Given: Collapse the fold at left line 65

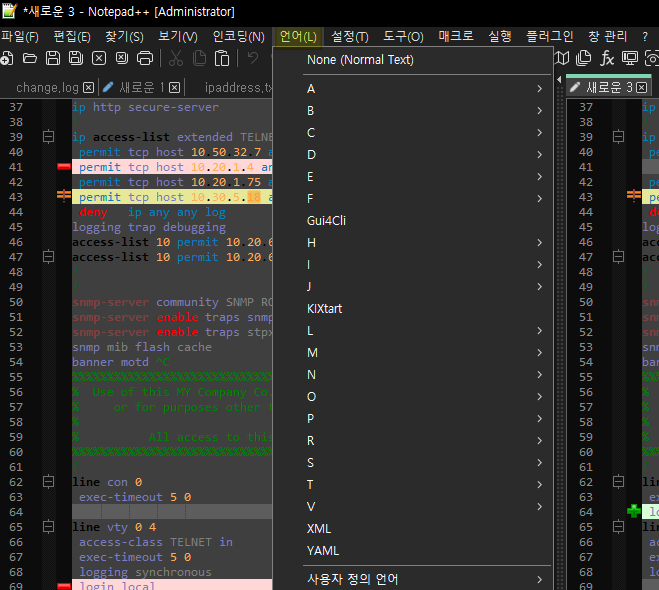Looking at the screenshot, I should (49, 527).
